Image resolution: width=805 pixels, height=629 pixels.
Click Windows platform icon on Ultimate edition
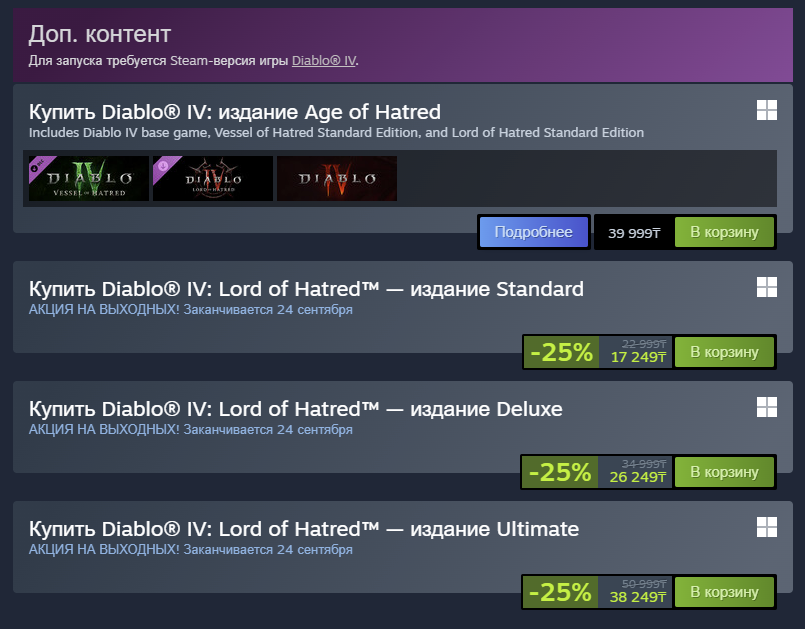tap(766, 527)
